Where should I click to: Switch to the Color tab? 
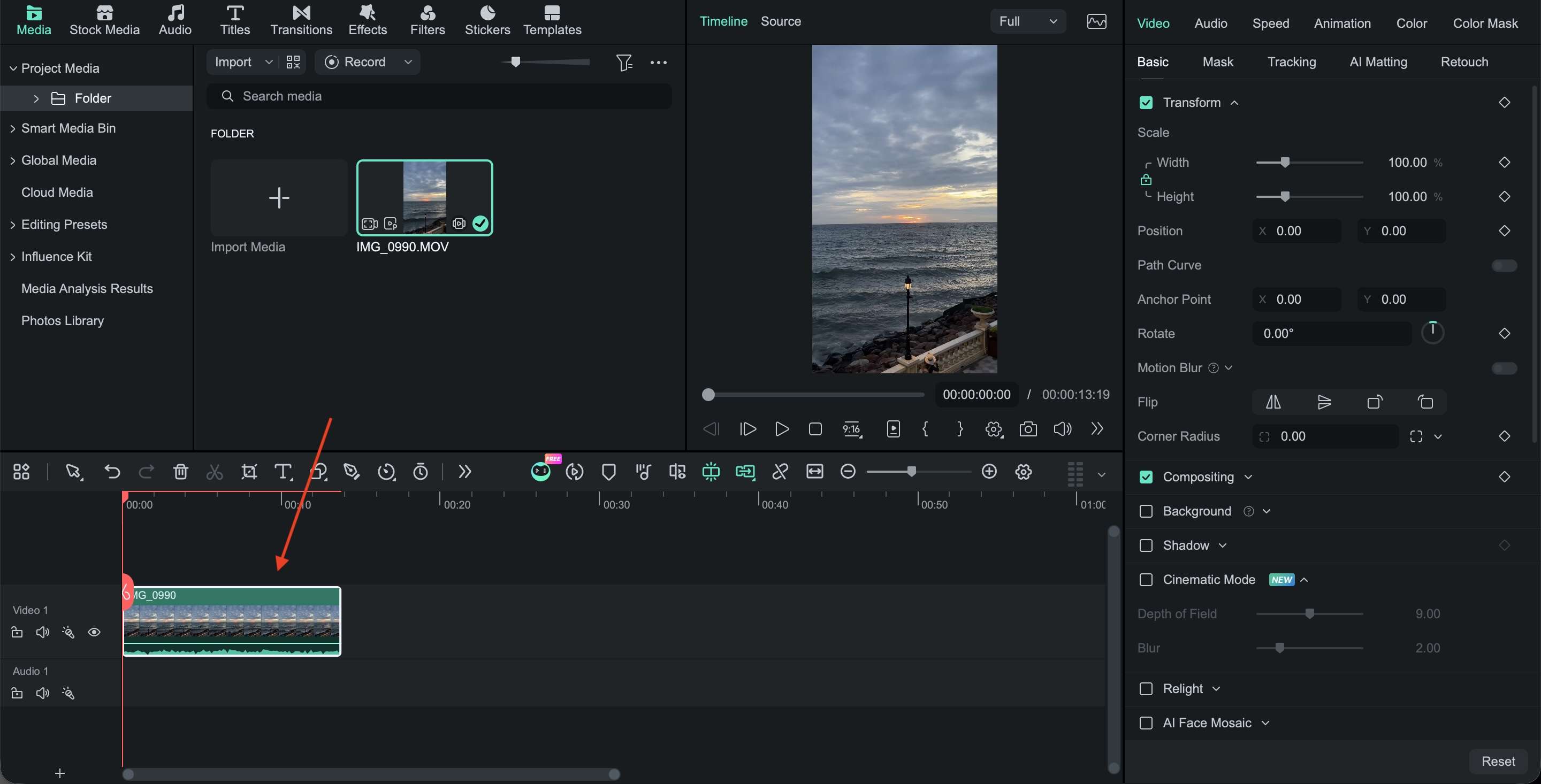click(x=1411, y=24)
